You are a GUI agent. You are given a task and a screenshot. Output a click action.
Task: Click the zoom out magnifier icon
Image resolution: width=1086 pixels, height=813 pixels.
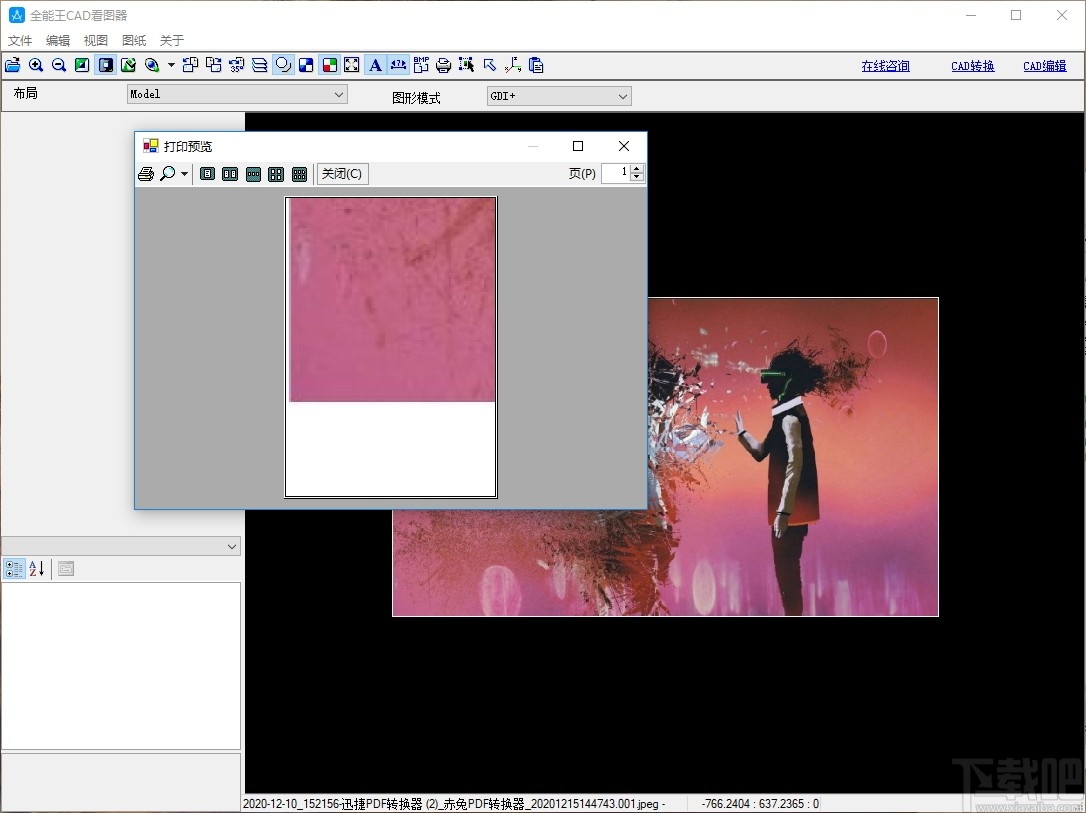(x=59, y=65)
